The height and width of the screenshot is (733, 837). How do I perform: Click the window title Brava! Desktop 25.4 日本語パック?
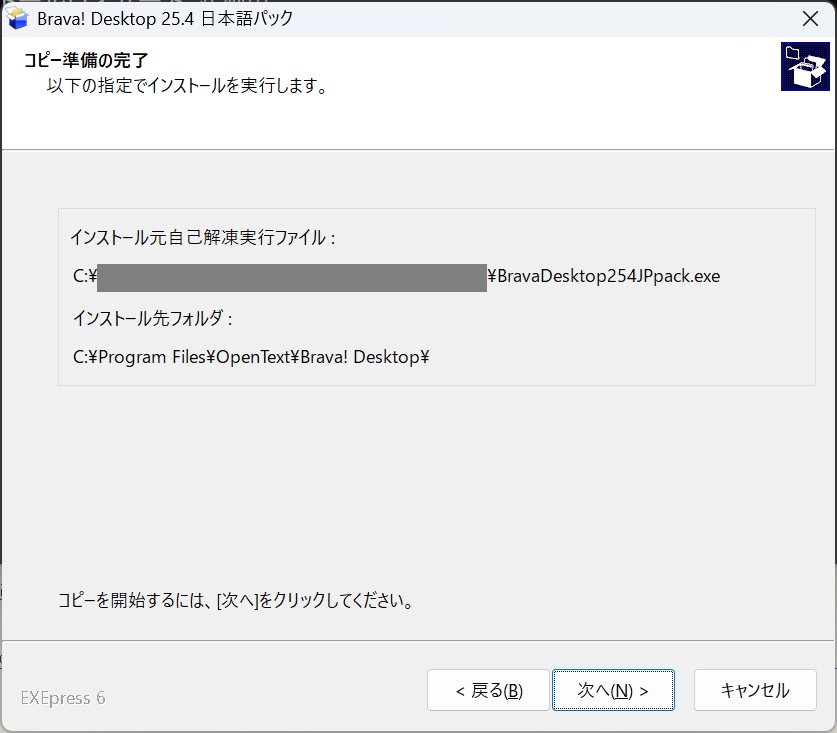(x=165, y=18)
